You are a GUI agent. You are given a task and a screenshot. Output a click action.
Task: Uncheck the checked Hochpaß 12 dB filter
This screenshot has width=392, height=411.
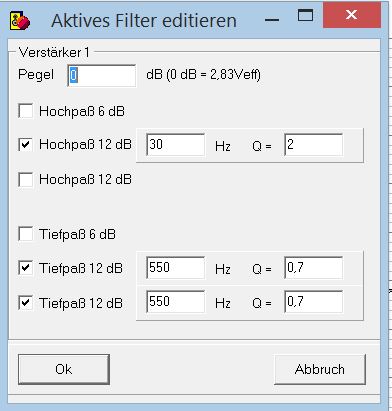click(x=26, y=145)
